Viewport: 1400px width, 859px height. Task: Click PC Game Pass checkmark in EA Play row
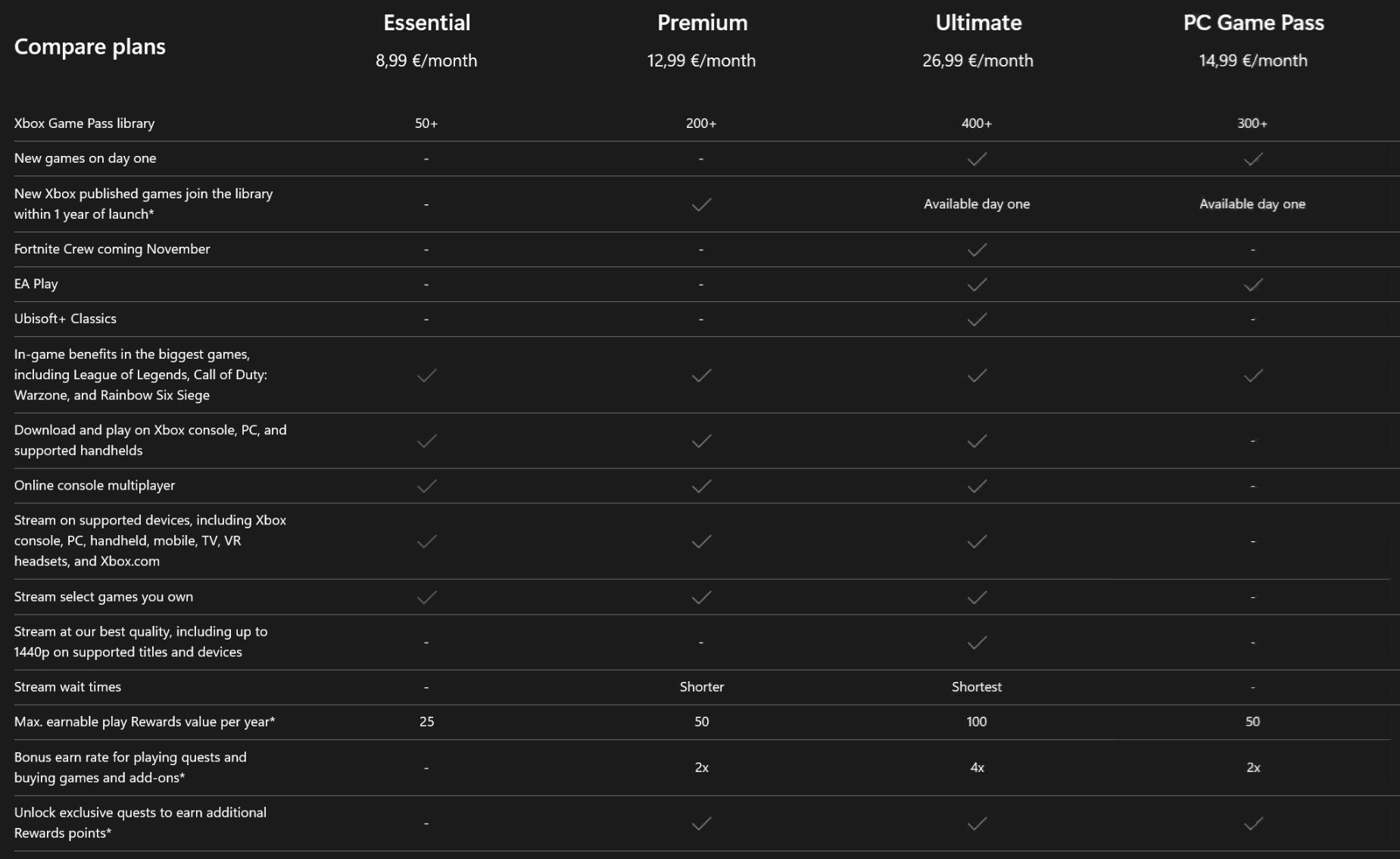click(1253, 285)
